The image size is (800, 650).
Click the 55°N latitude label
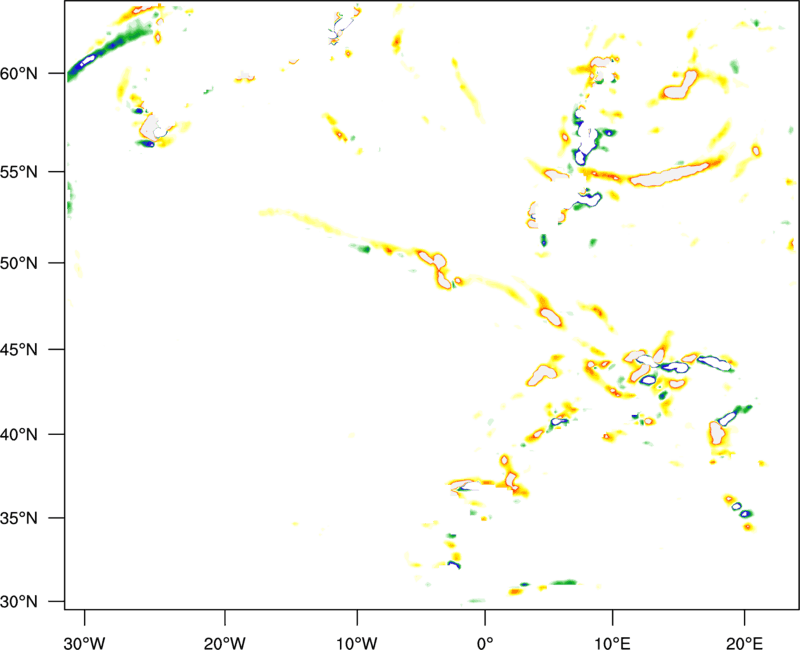point(19,172)
